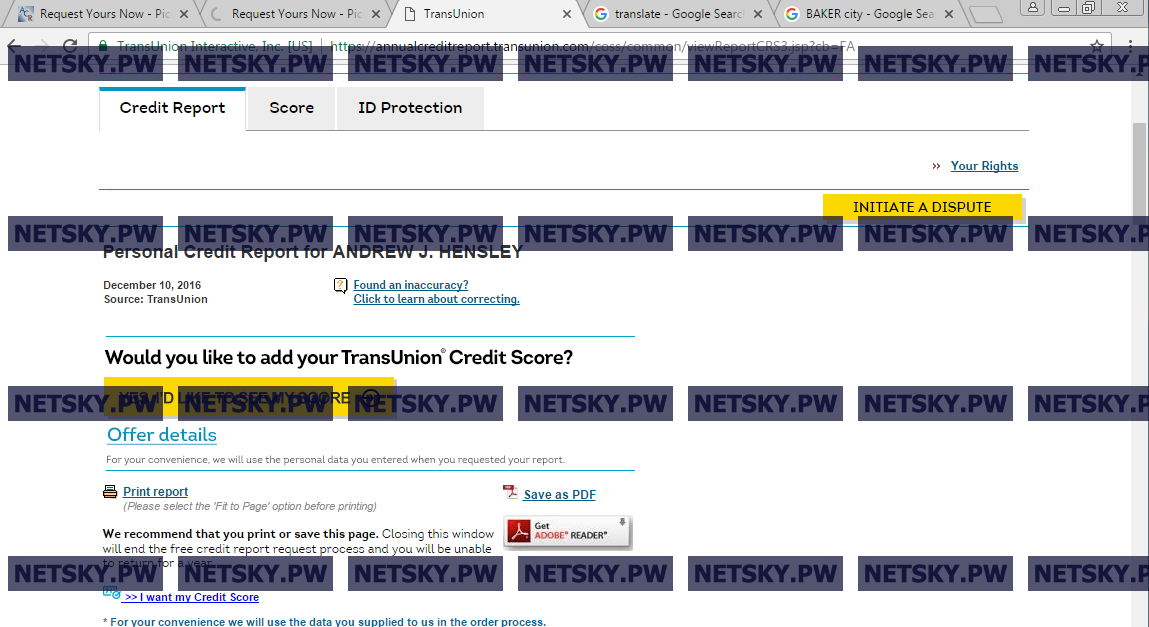This screenshot has height=627, width=1149.
Task: Select the Credit Report tab
Action: [x=172, y=108]
